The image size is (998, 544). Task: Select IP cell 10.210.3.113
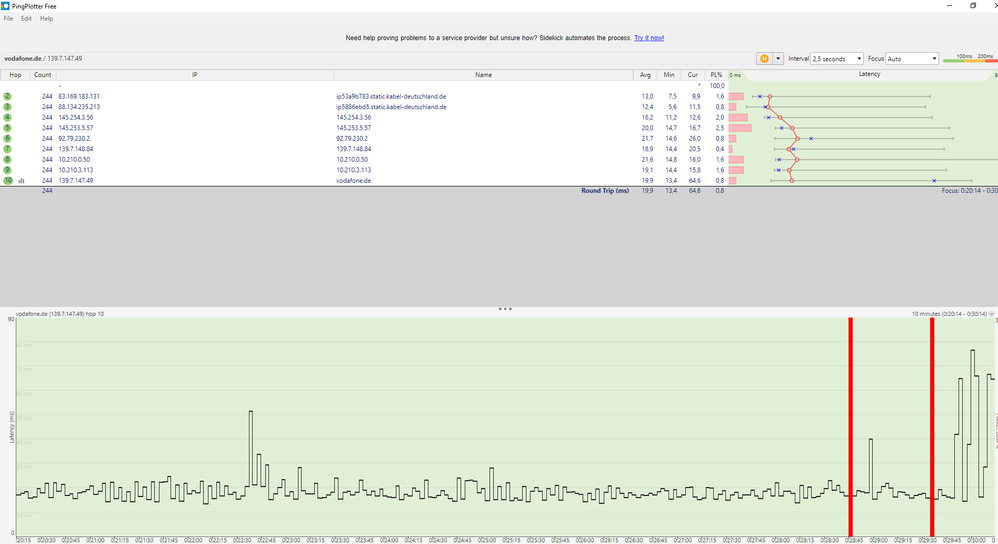click(76, 170)
